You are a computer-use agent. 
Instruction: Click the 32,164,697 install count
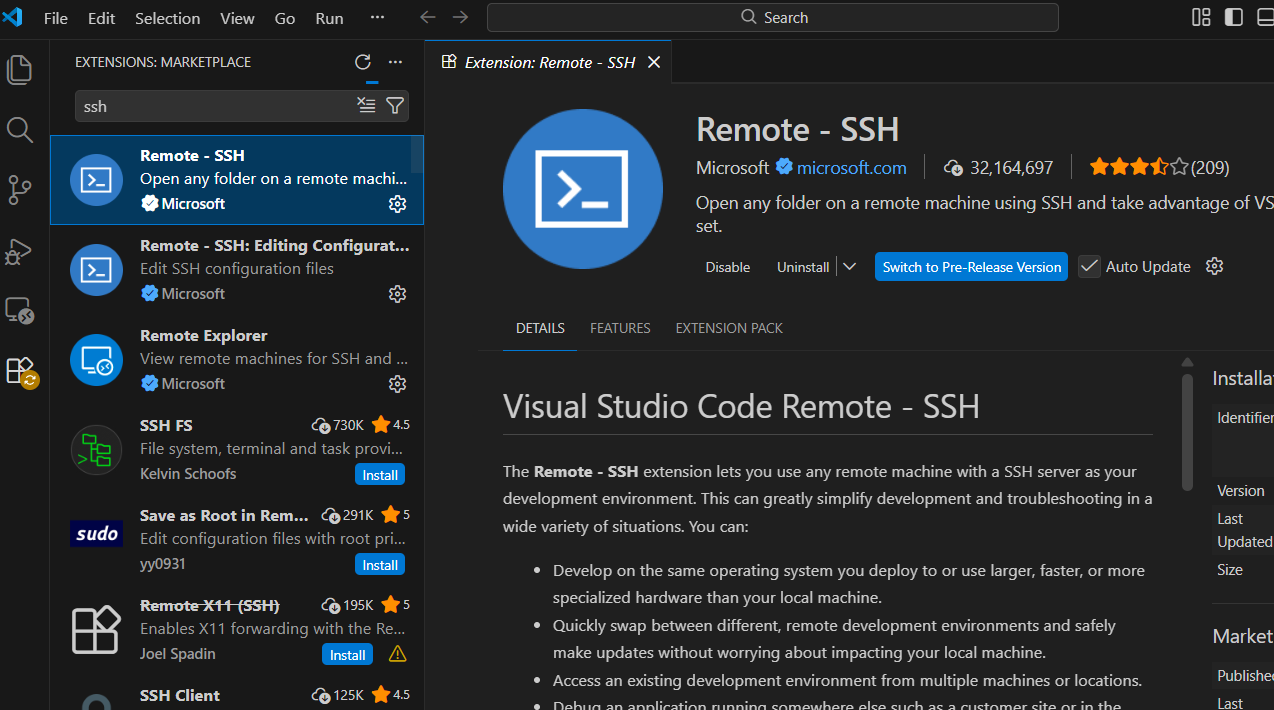click(x=998, y=167)
